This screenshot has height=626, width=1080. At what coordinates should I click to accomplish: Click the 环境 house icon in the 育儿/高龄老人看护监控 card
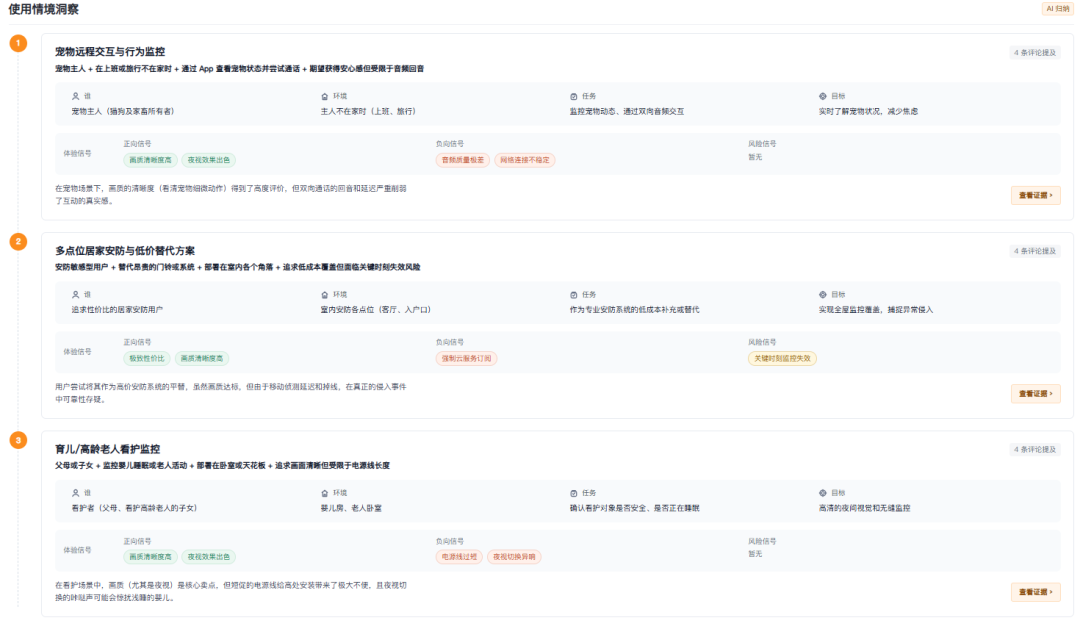click(x=324, y=493)
